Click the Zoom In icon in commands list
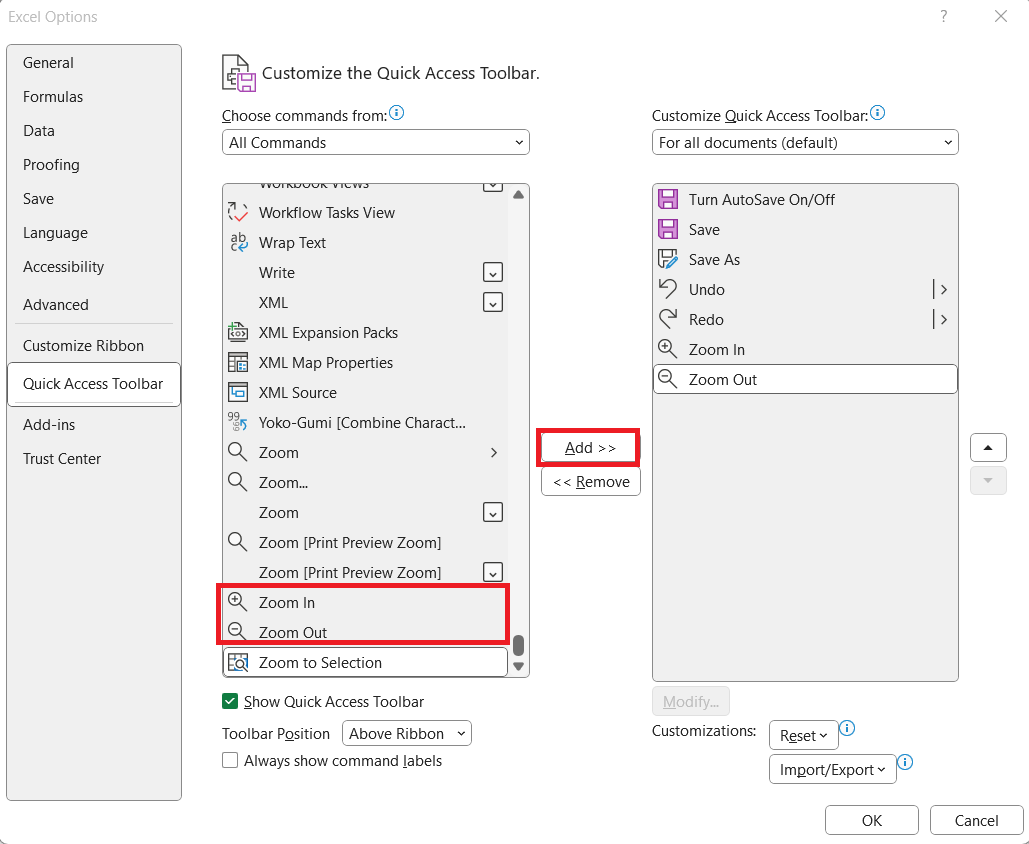1029x844 pixels. click(237, 602)
